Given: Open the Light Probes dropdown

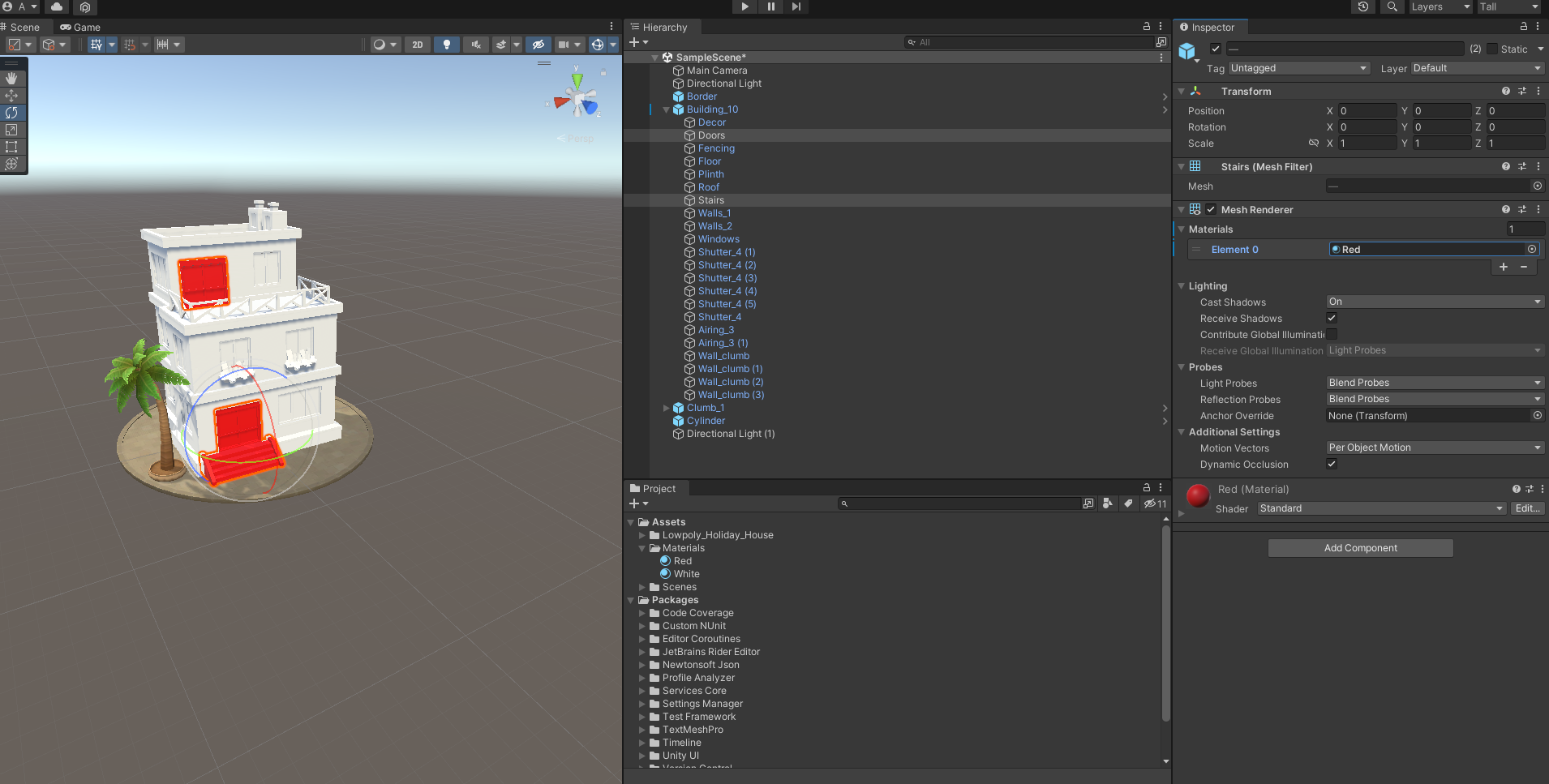Looking at the screenshot, I should pos(1435,383).
